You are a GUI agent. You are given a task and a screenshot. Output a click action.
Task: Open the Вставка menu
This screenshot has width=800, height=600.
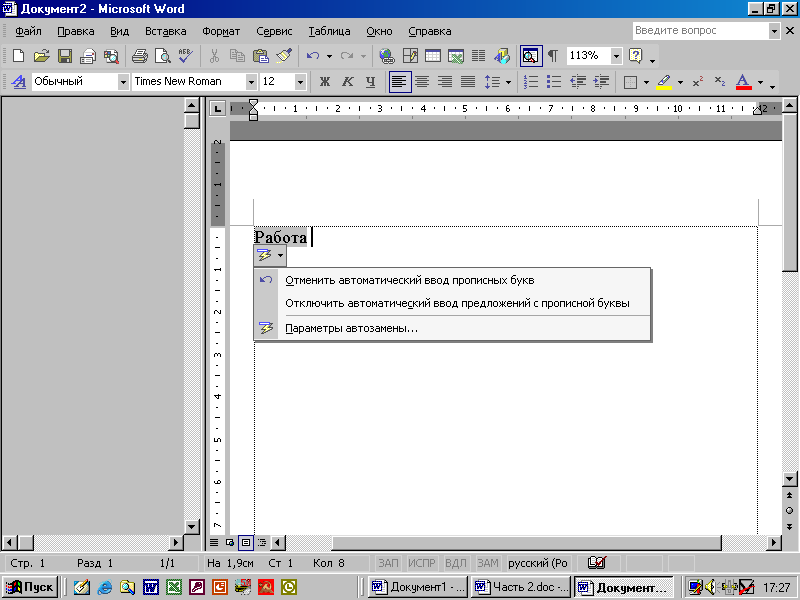165,31
